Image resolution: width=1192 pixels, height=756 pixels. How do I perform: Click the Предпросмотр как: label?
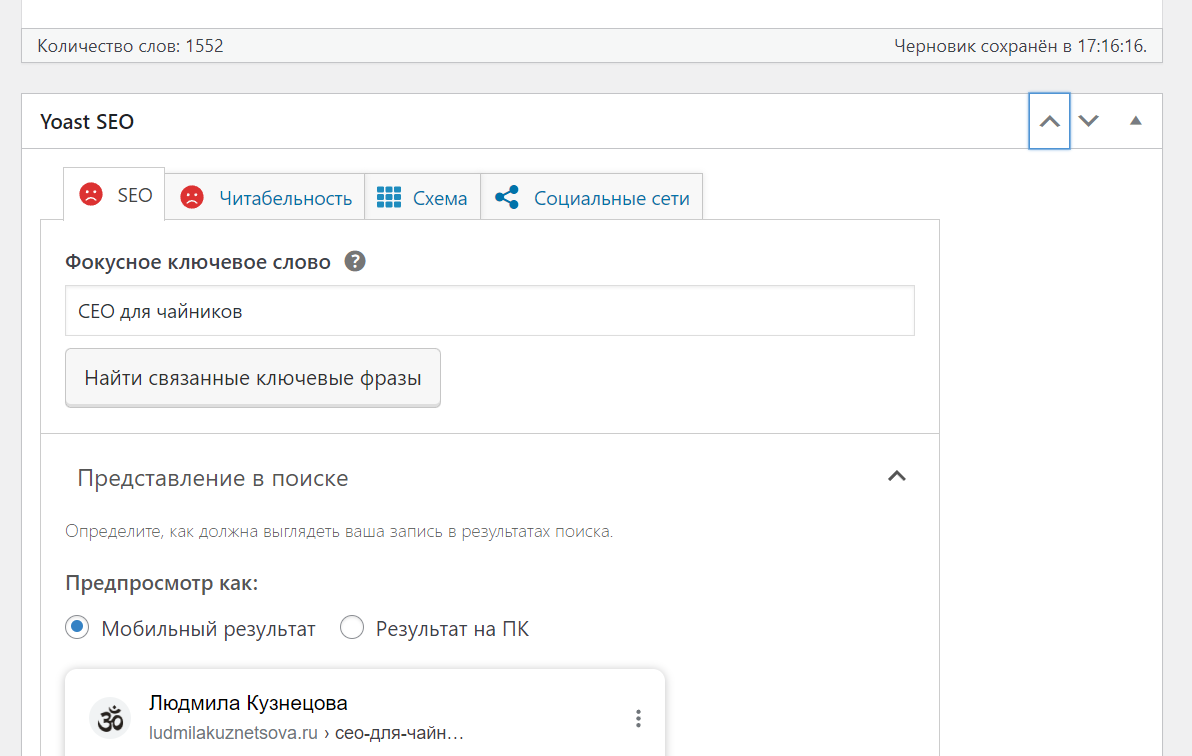click(x=162, y=583)
